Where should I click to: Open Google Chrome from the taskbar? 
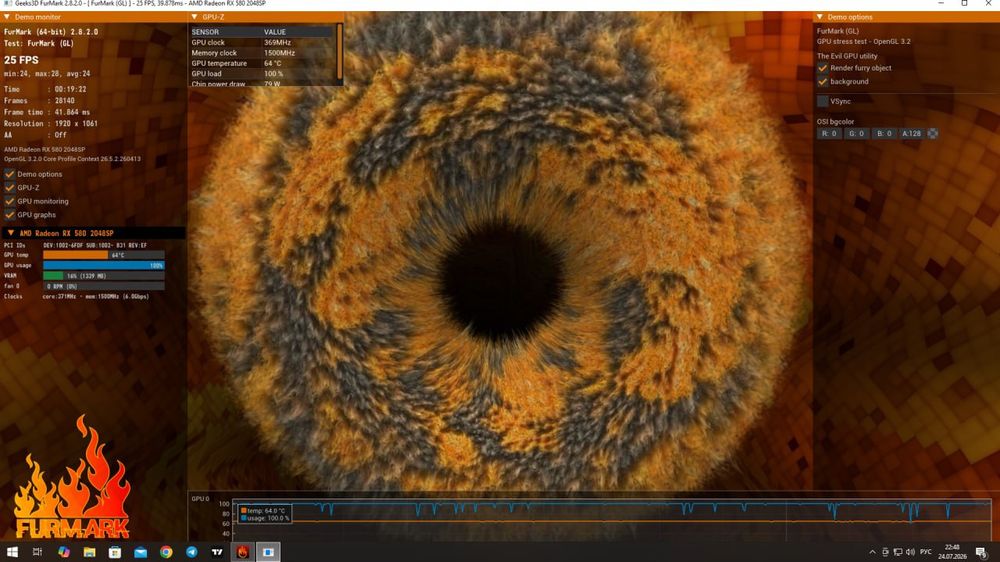tap(166, 552)
